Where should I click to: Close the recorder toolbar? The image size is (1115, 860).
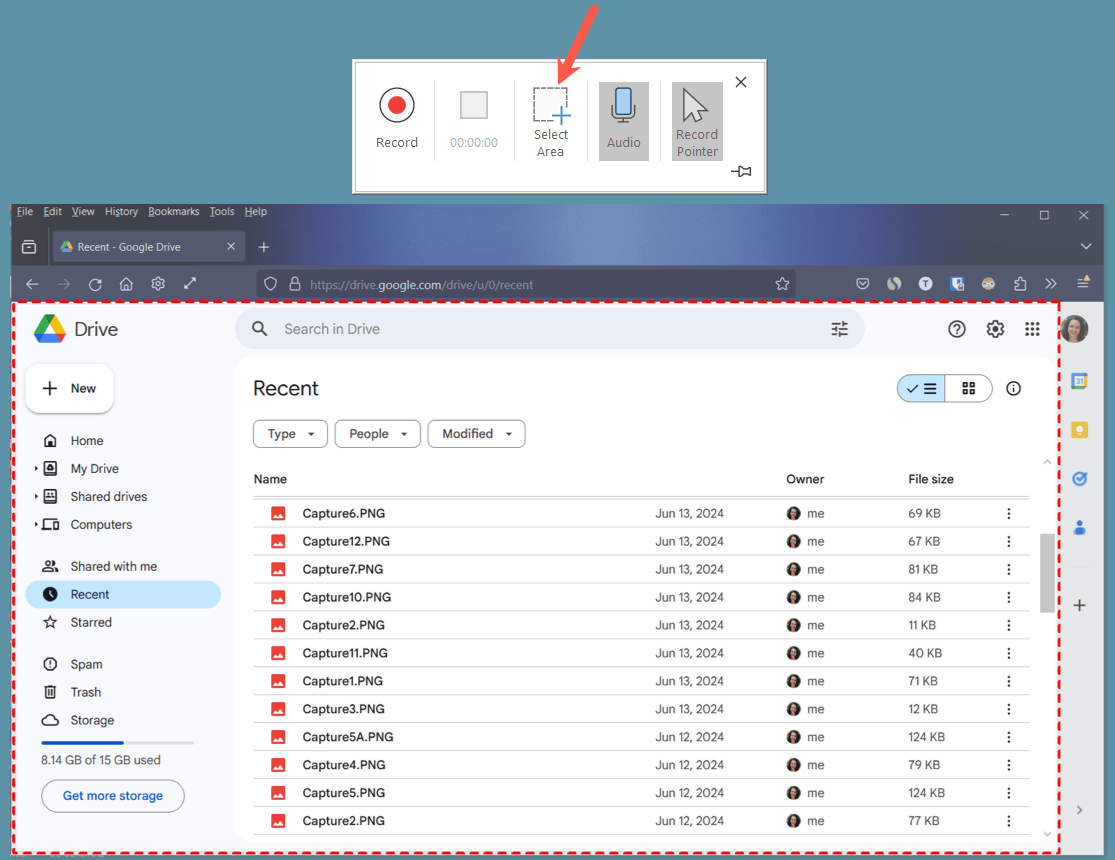click(x=740, y=82)
